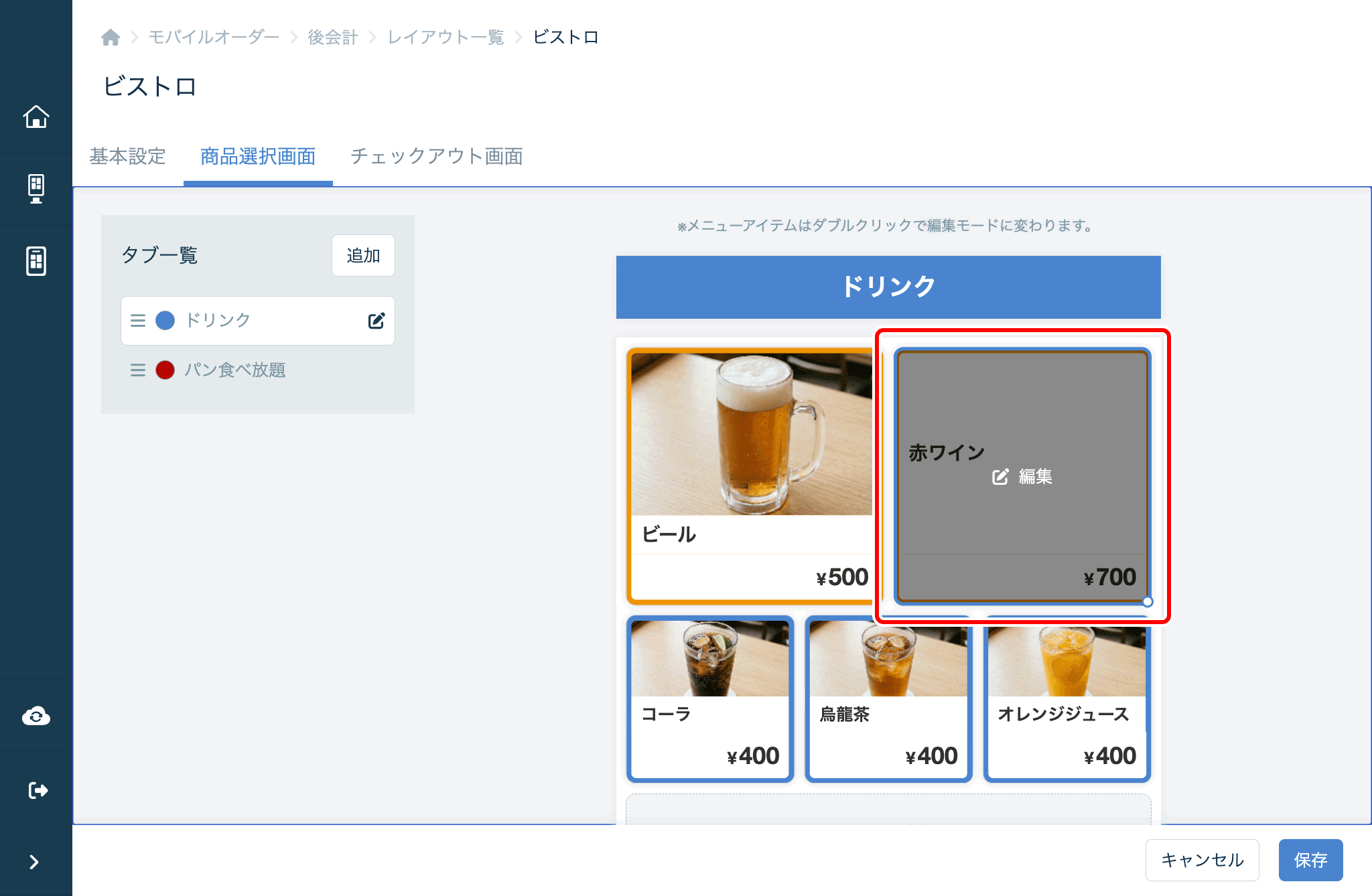
Task: Click the home icon in the breadcrumb trail
Action: point(111,38)
